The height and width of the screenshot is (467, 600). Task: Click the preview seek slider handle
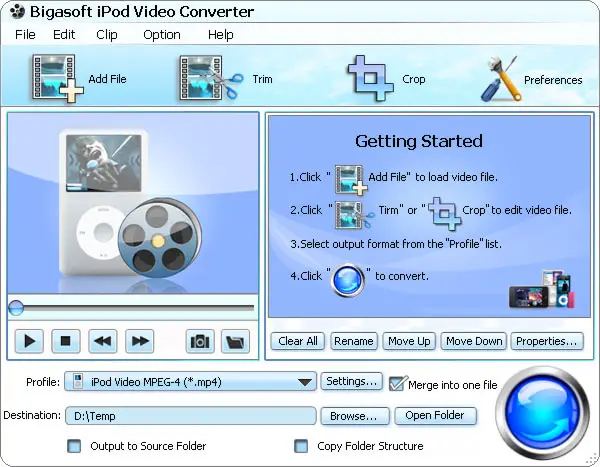16,307
